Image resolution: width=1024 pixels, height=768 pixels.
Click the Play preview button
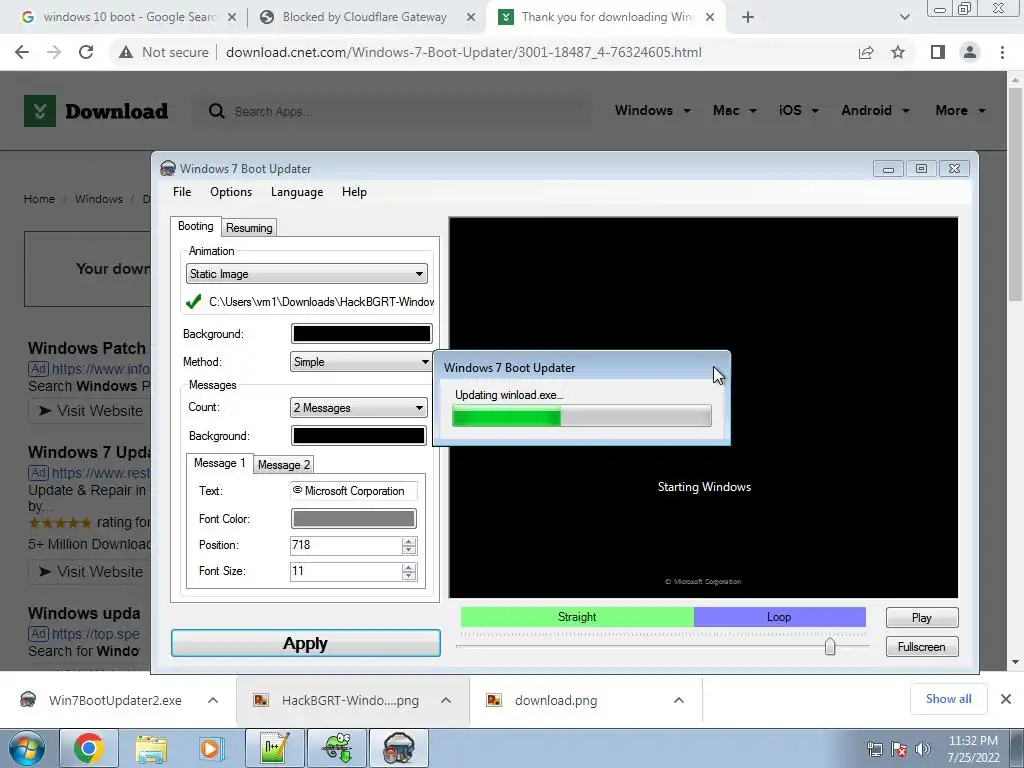(x=921, y=617)
